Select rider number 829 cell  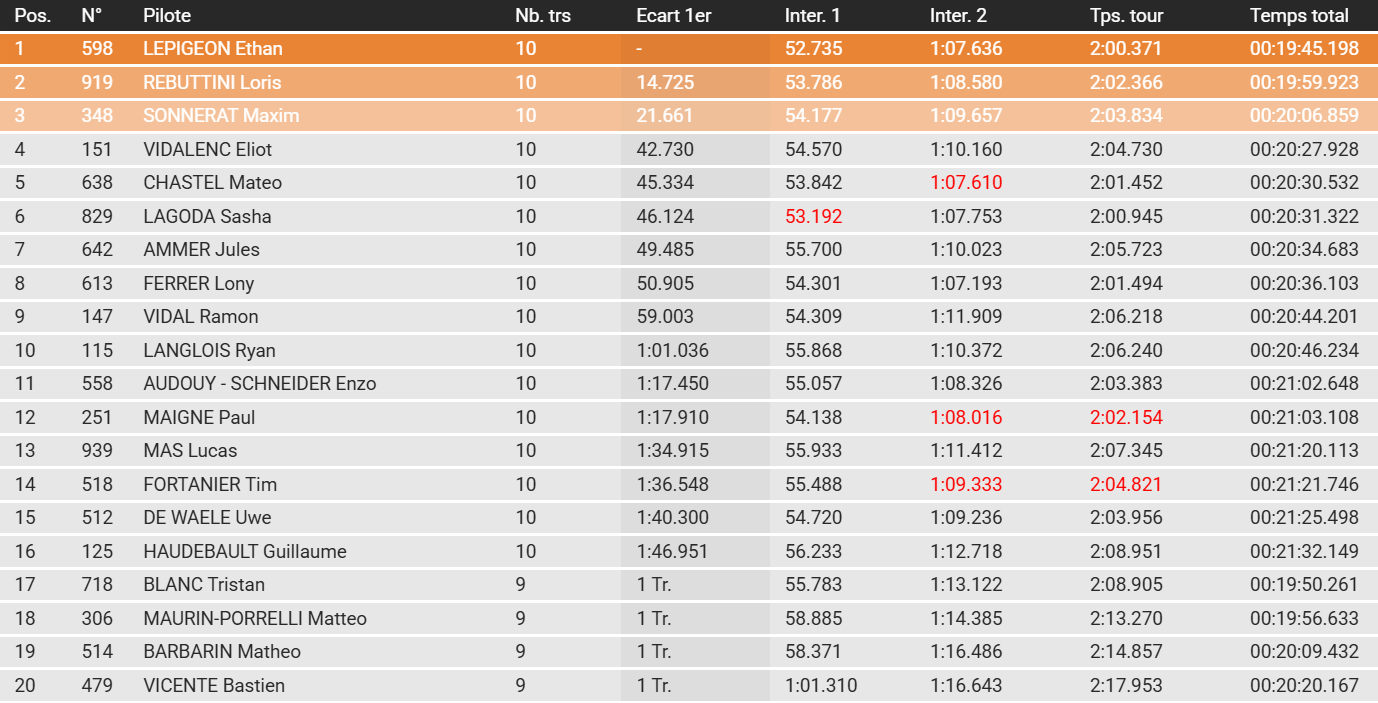(97, 216)
